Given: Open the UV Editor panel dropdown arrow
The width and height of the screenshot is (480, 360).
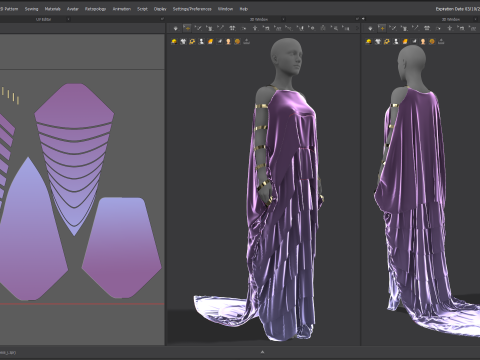Looking at the screenshot, I should (x=68, y=19).
